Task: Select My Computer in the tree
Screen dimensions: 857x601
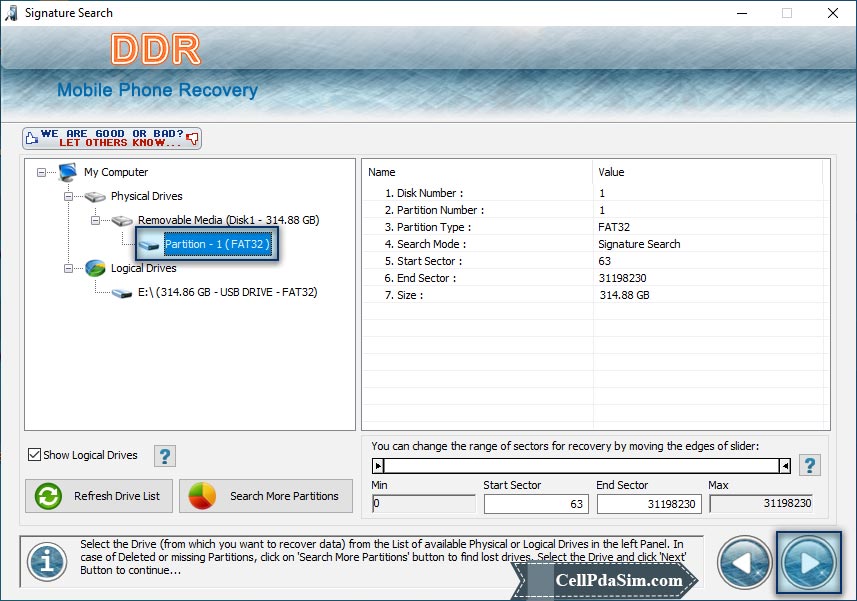Action: 116,172
